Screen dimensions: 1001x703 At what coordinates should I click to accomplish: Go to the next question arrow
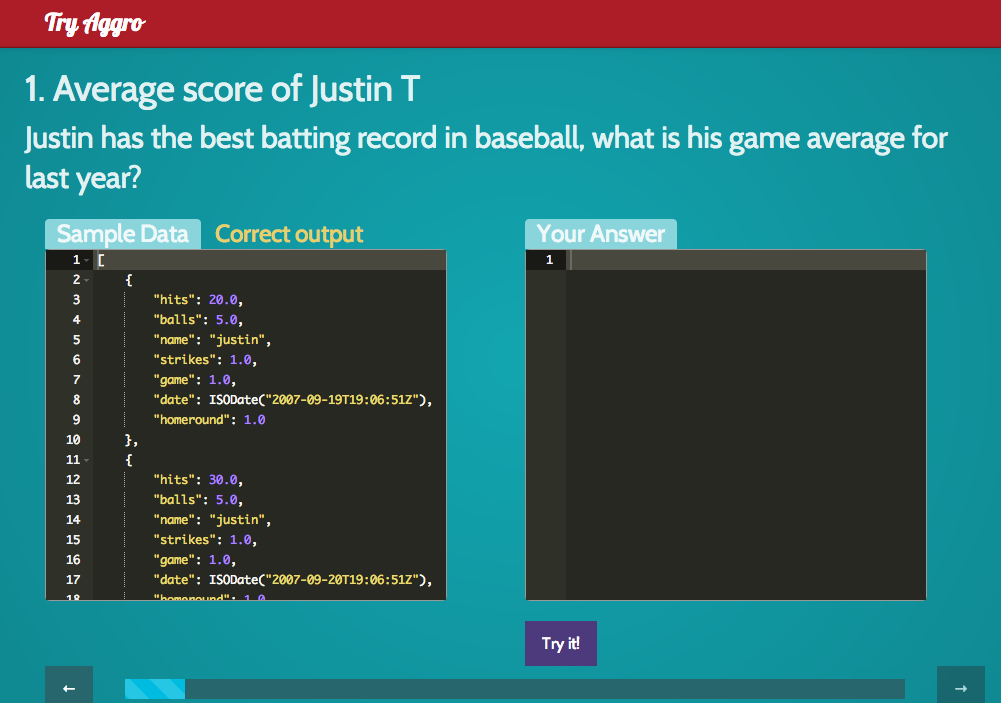[960, 687]
